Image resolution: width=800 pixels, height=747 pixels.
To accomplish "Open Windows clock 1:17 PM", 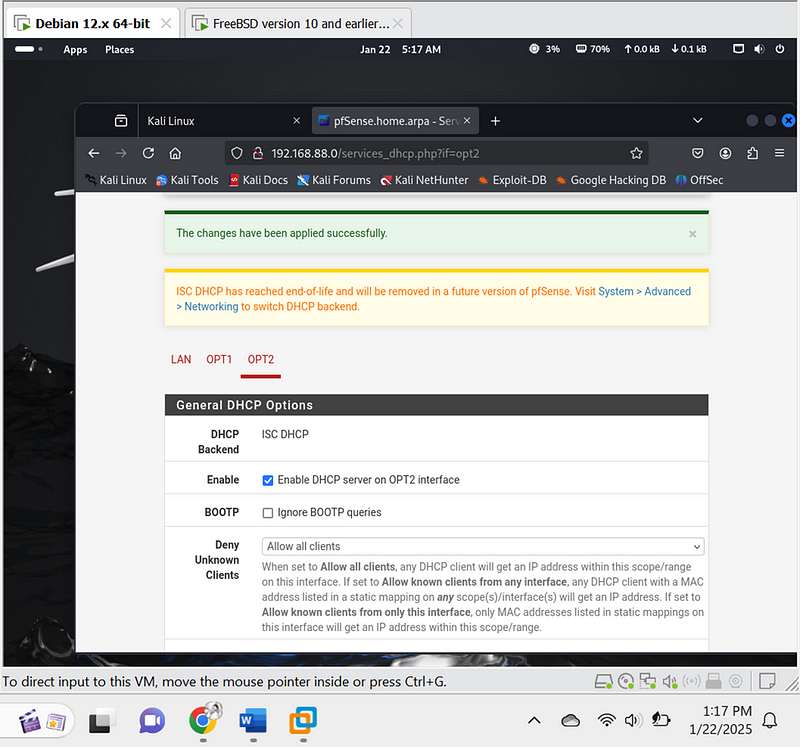I will pos(720,720).
